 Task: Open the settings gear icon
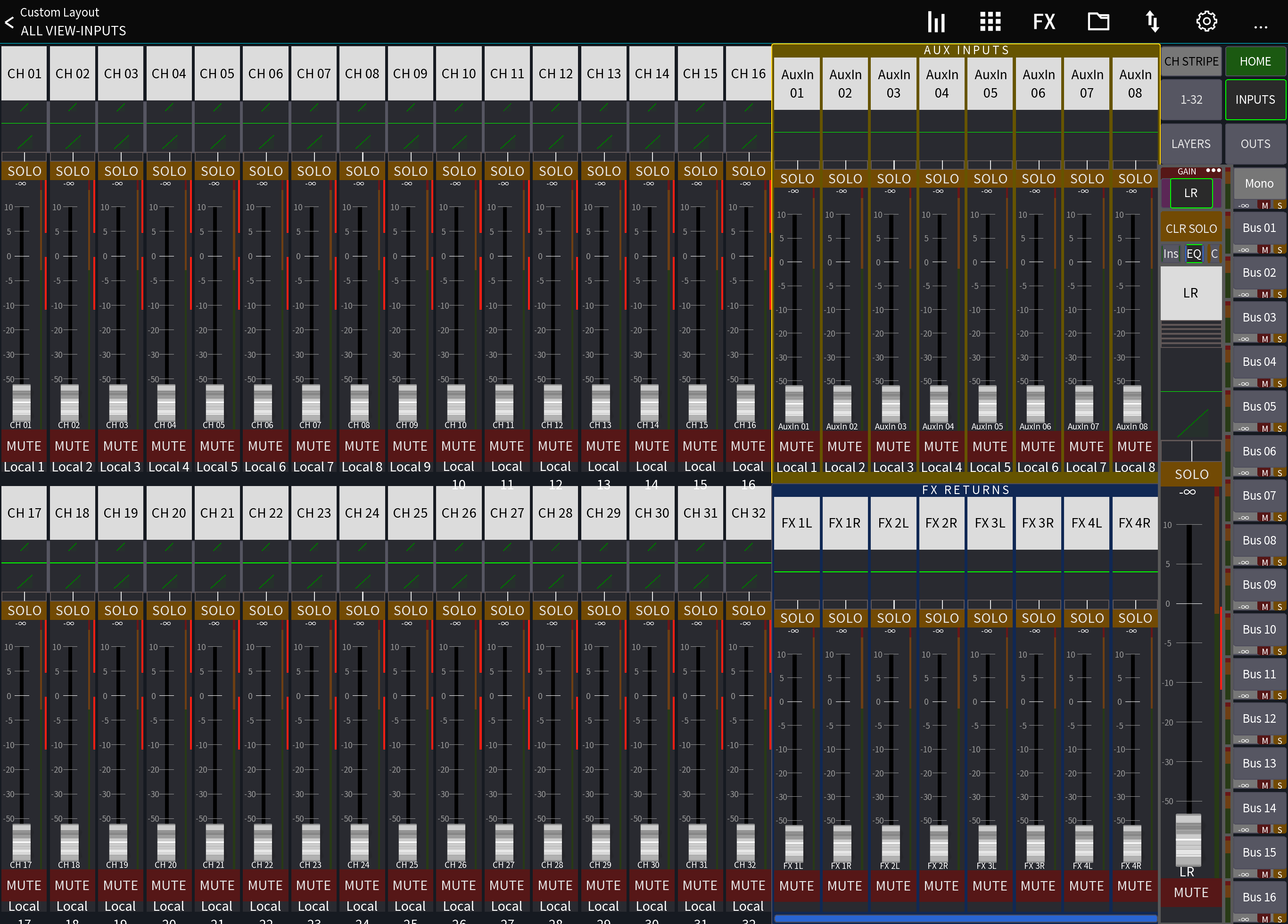(1206, 22)
